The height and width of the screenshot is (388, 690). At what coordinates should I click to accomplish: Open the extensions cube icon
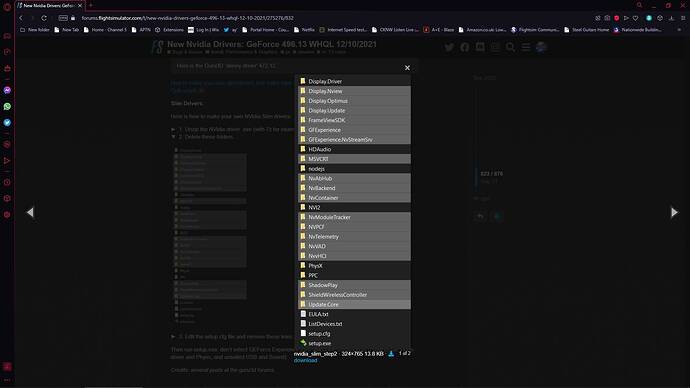(660, 18)
